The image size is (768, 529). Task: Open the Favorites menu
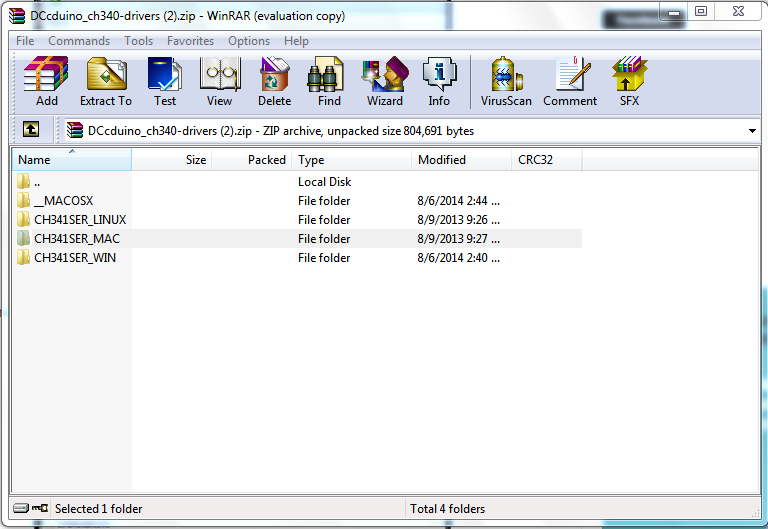191,41
